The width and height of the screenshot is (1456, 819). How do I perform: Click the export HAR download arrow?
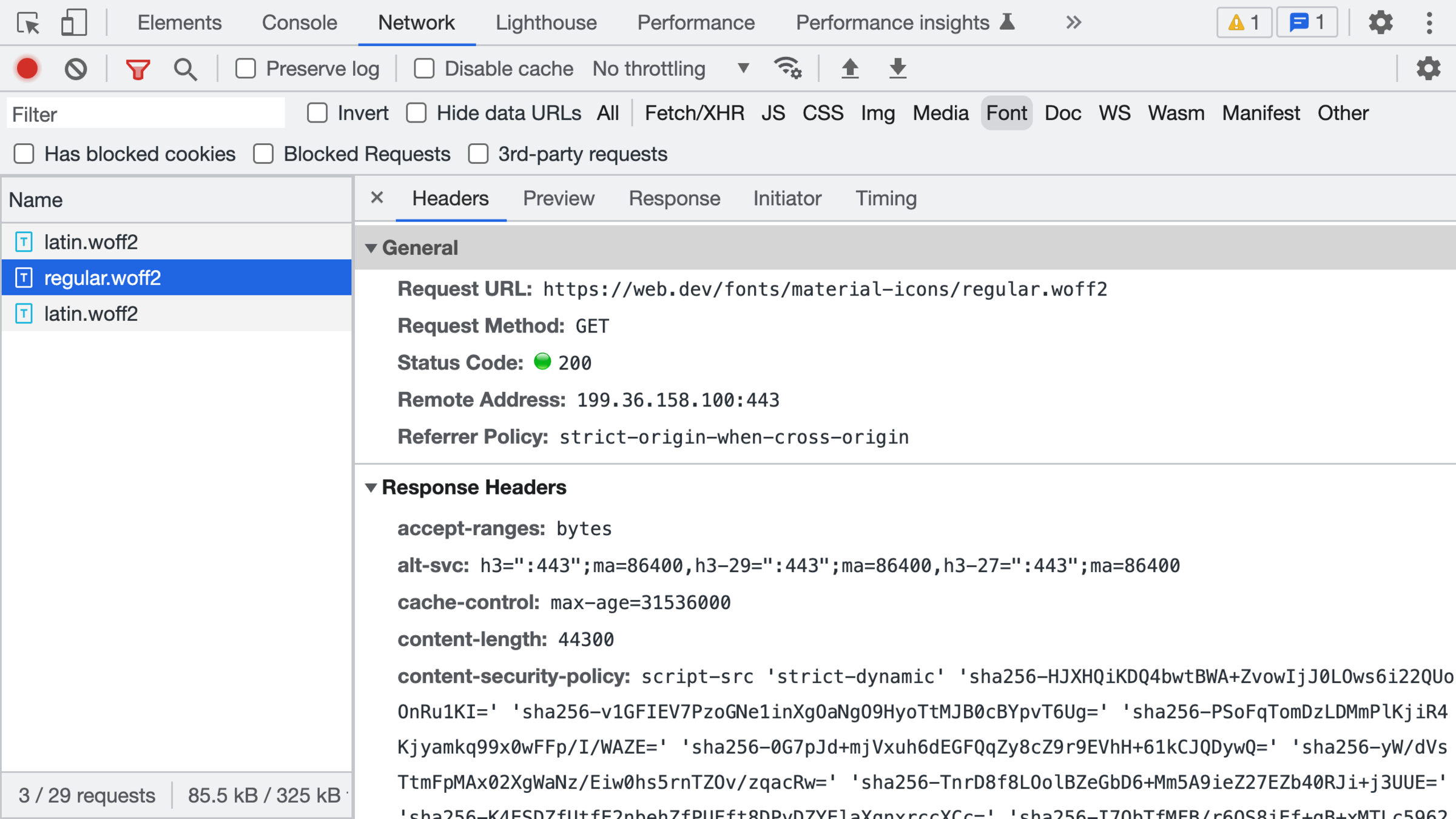point(897,69)
